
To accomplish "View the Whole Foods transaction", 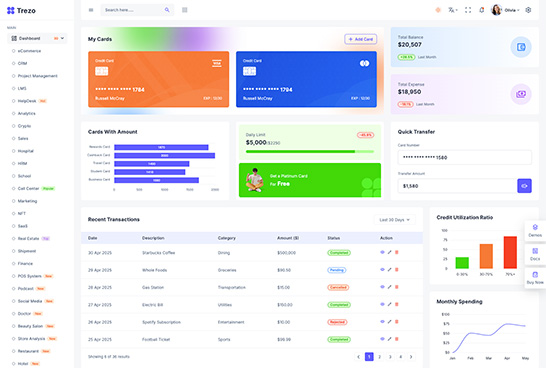I will 382,269.
